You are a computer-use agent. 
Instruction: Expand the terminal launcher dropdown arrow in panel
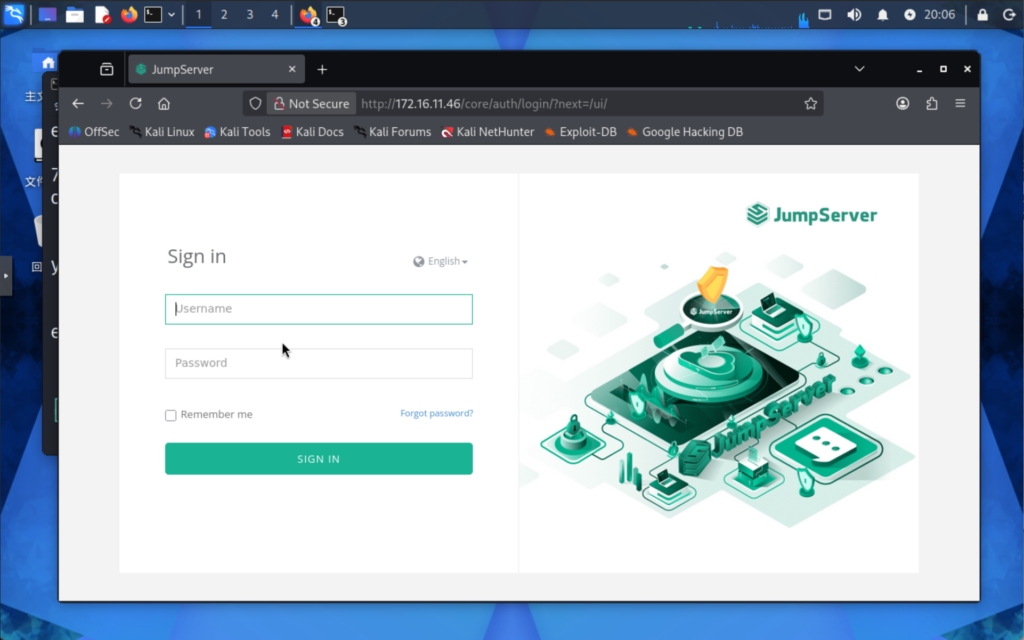[172, 15]
